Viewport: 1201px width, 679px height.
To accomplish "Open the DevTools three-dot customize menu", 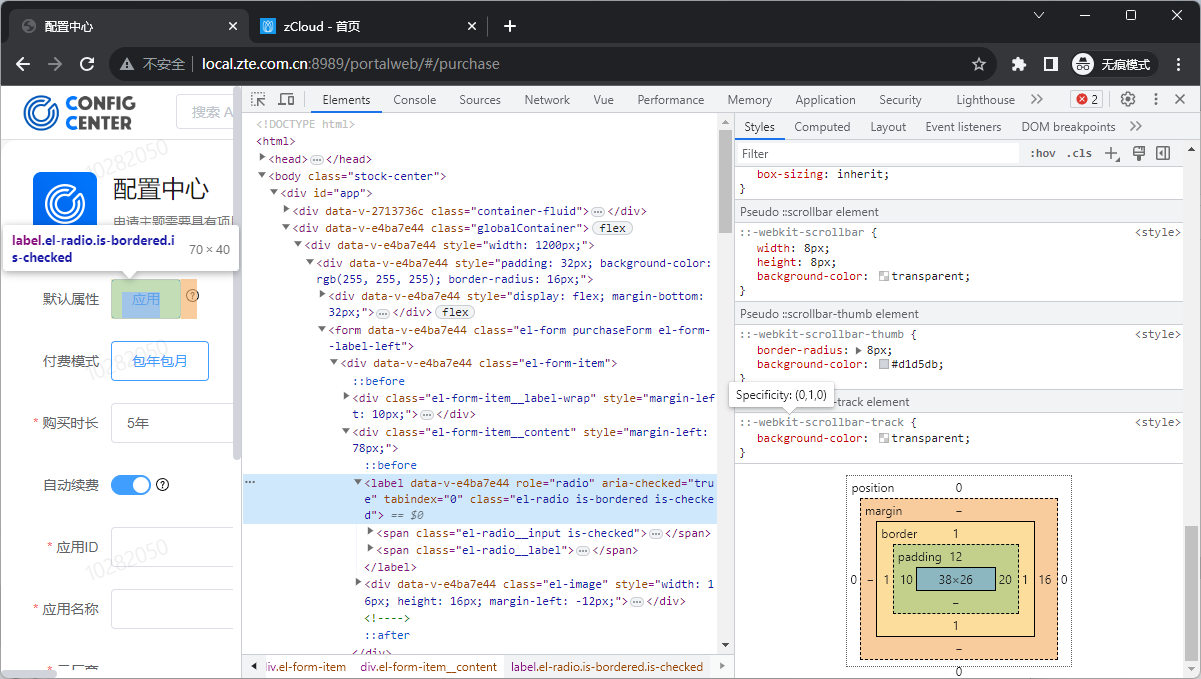I will pos(1156,99).
